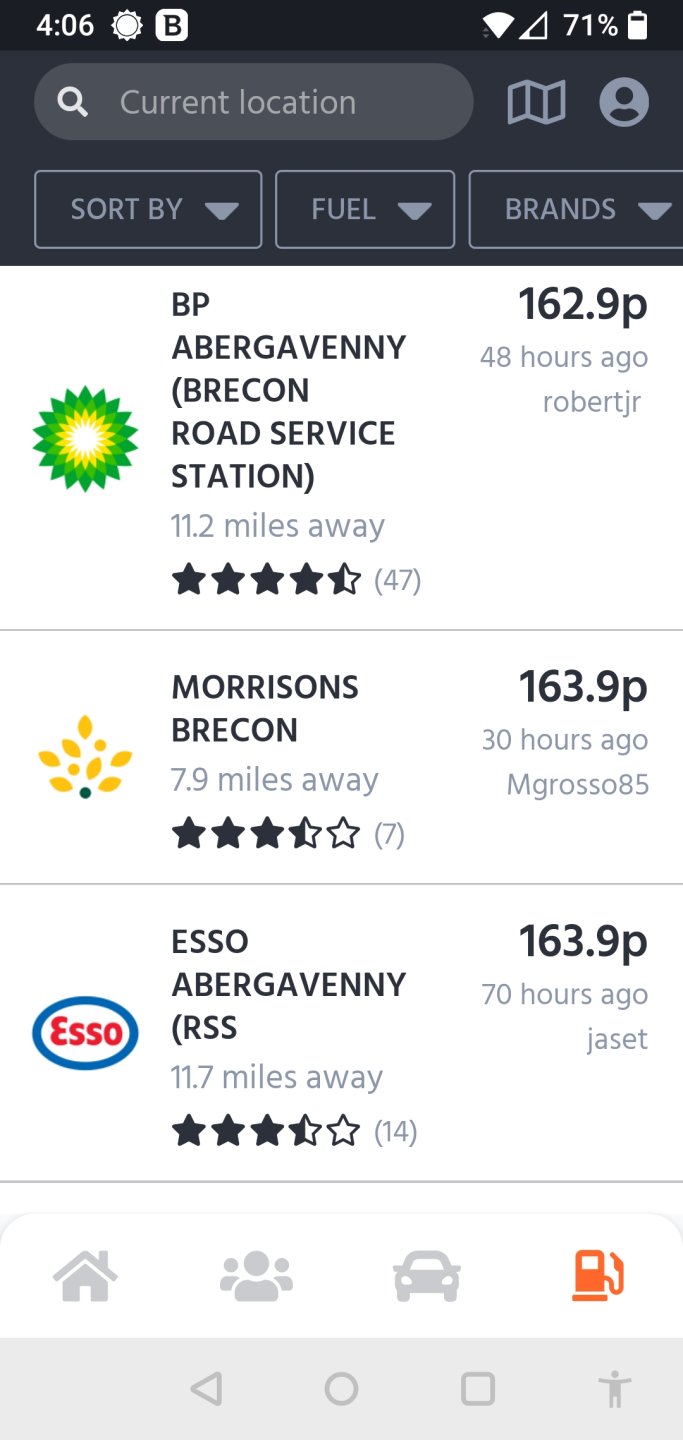
Task: Open the map view icon
Action: (x=537, y=101)
